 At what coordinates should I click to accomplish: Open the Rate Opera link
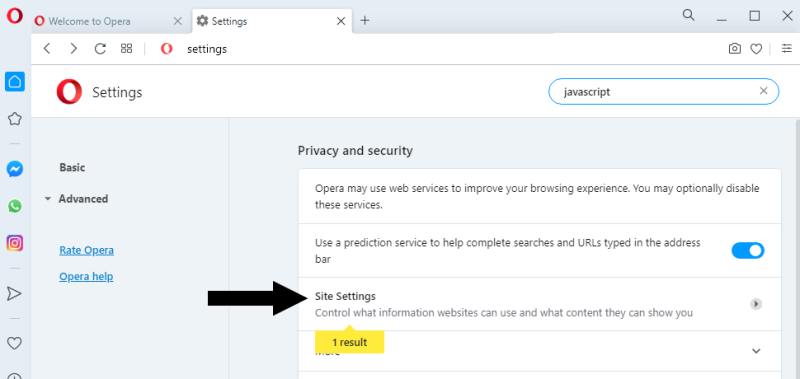point(86,250)
